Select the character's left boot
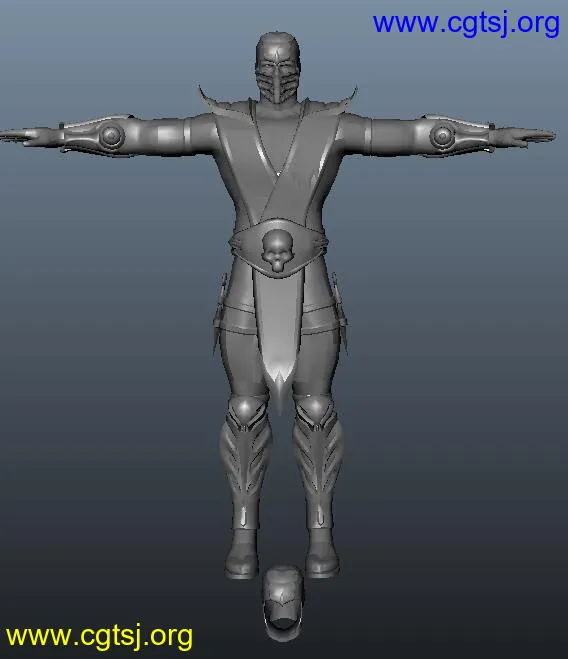 [x=322, y=553]
